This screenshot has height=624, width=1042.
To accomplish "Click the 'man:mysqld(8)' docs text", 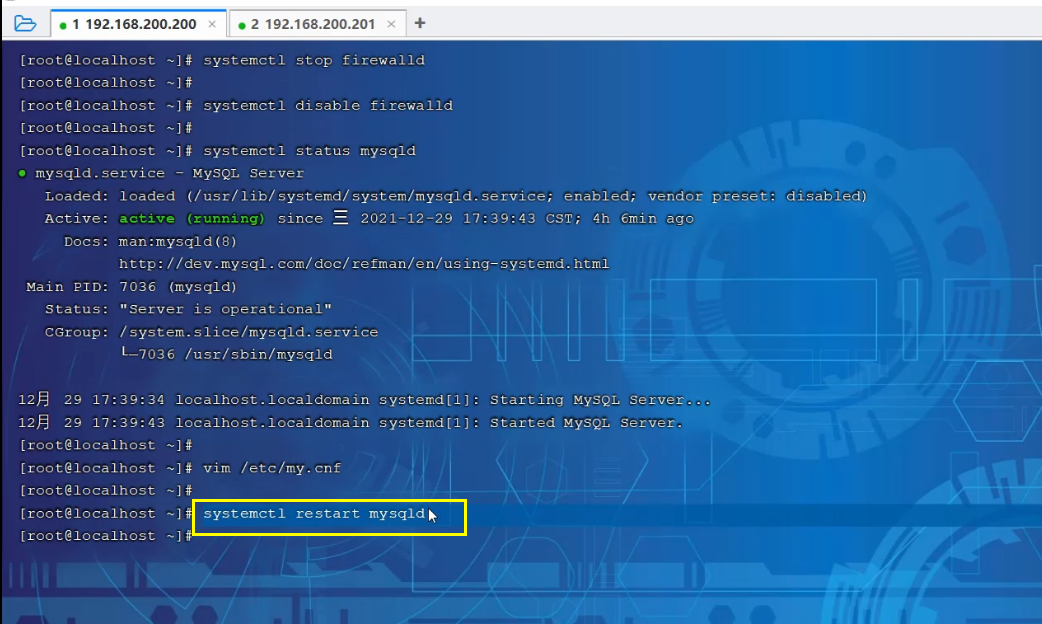I will click(177, 241).
